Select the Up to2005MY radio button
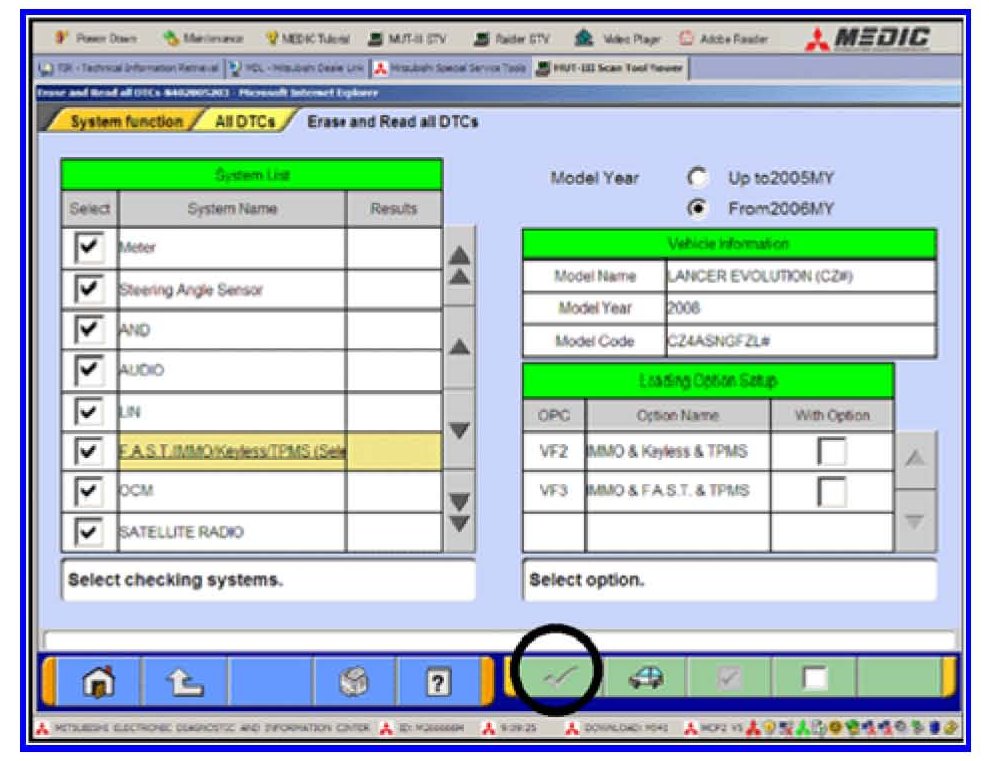 pyautogui.click(x=699, y=178)
